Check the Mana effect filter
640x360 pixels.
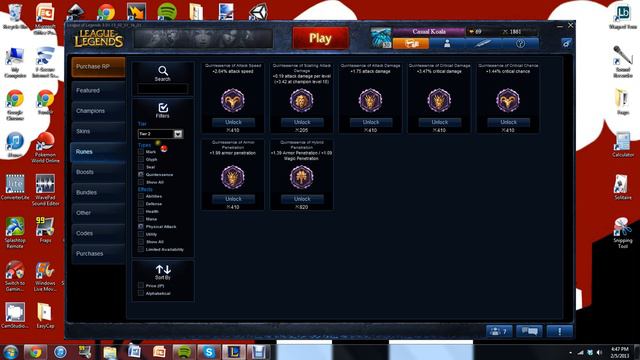click(x=141, y=219)
